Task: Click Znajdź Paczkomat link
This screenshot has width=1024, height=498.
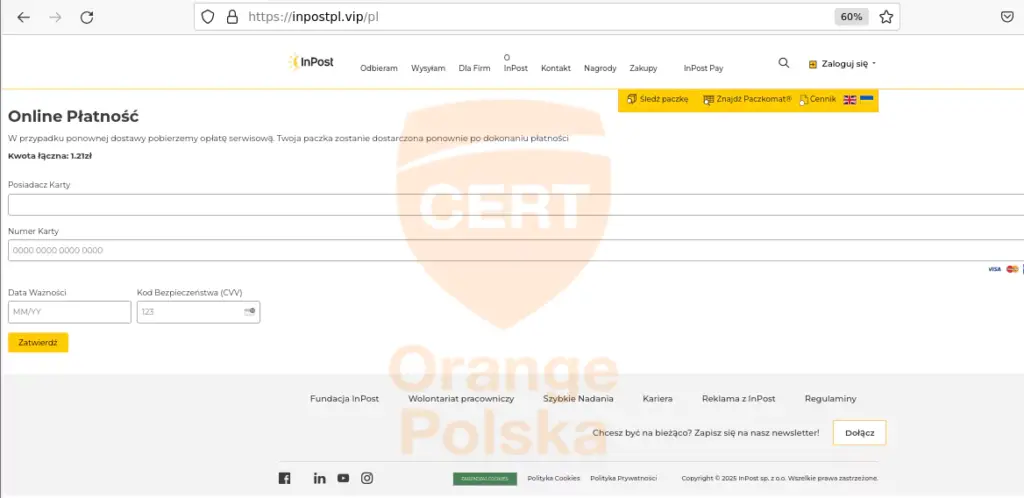Action: pos(747,99)
